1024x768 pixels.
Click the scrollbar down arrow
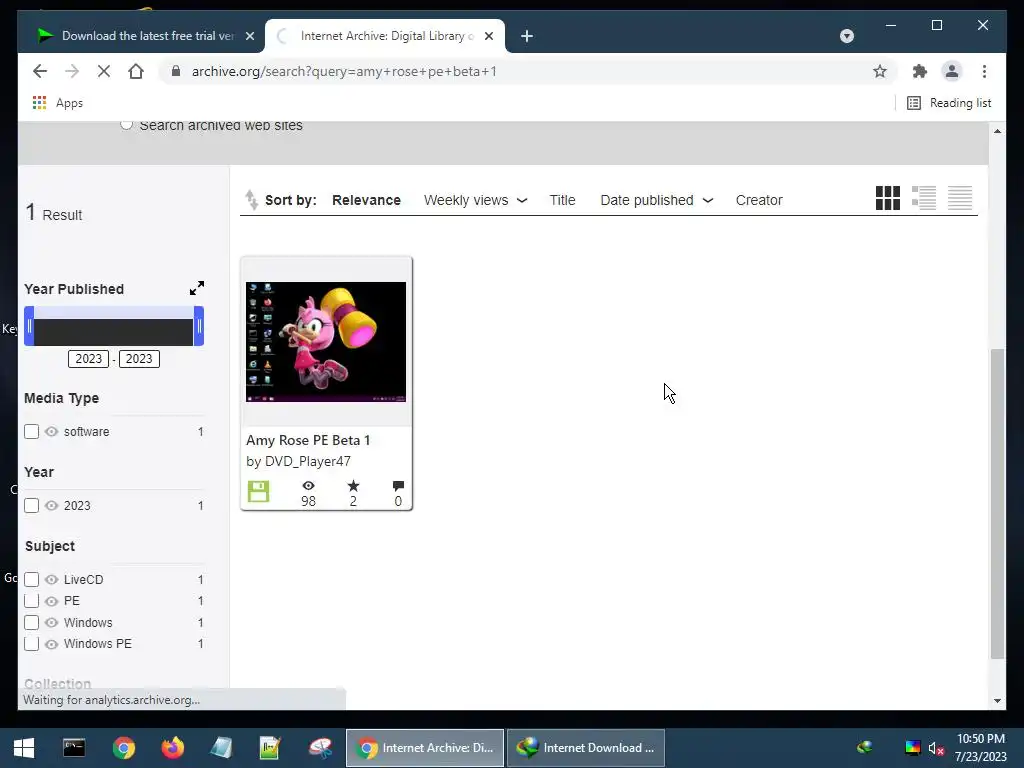click(x=997, y=701)
